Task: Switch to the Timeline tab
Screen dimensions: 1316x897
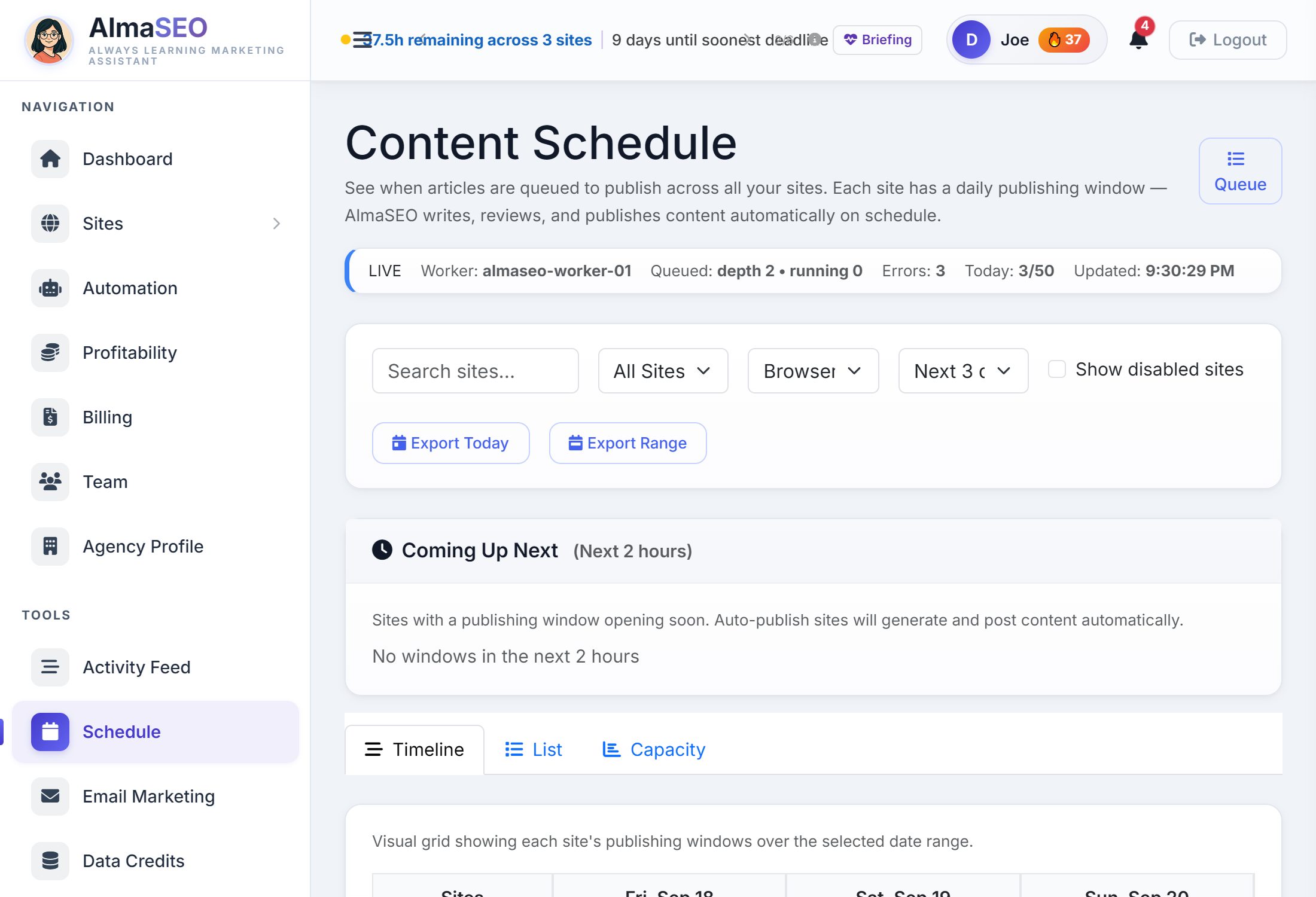Action: coord(415,750)
